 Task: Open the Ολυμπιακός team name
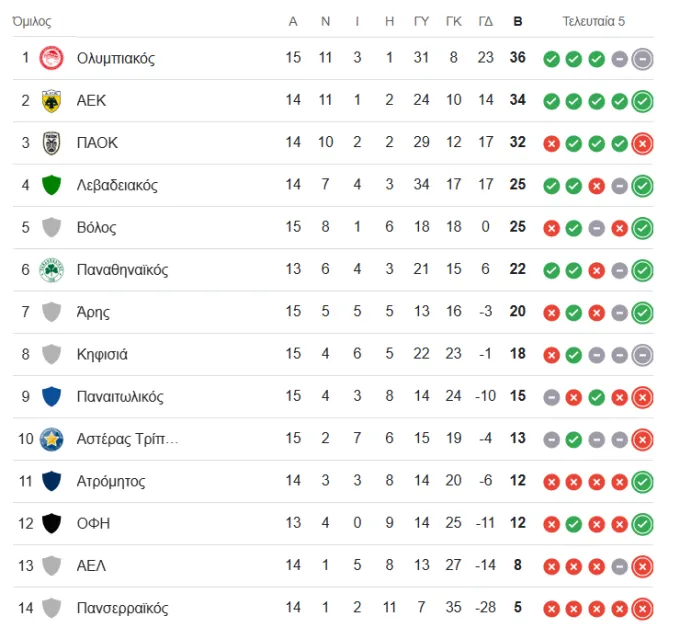[116, 58]
